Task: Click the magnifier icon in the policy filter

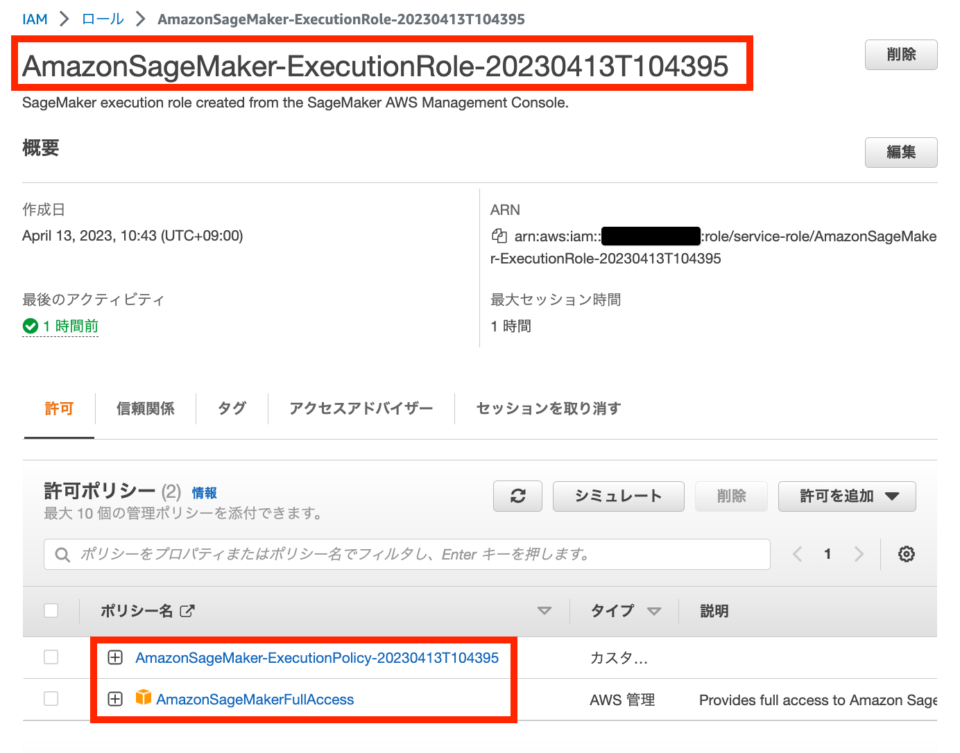Action: pyautogui.click(x=64, y=554)
